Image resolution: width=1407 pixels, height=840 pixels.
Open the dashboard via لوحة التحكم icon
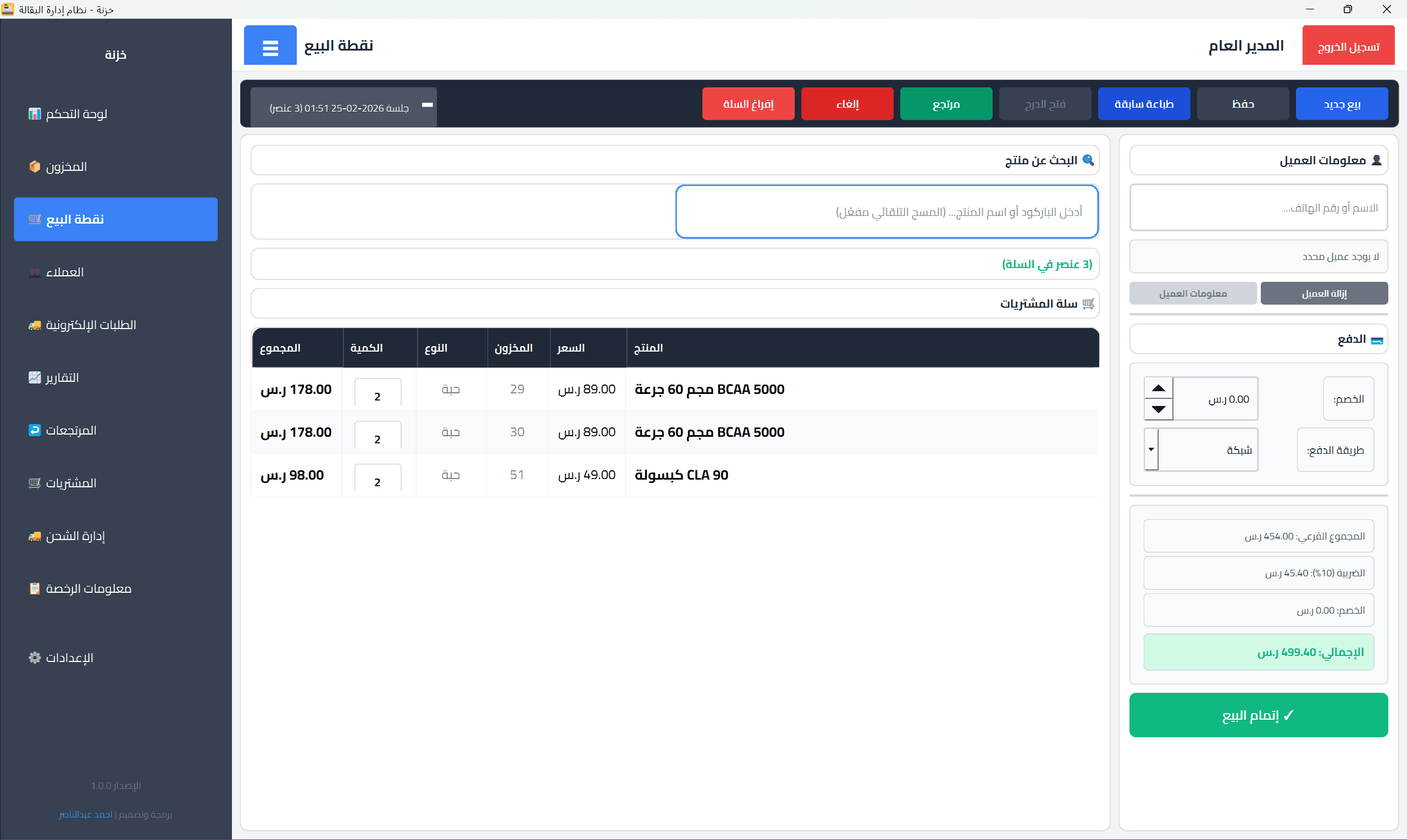pyautogui.click(x=35, y=114)
